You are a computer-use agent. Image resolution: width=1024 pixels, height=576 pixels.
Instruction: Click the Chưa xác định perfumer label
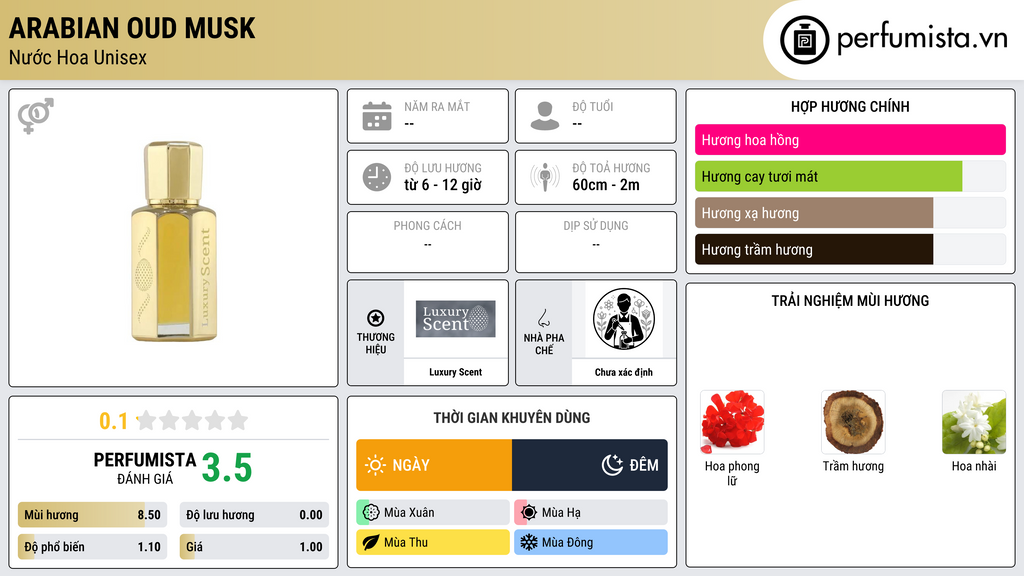tap(624, 372)
